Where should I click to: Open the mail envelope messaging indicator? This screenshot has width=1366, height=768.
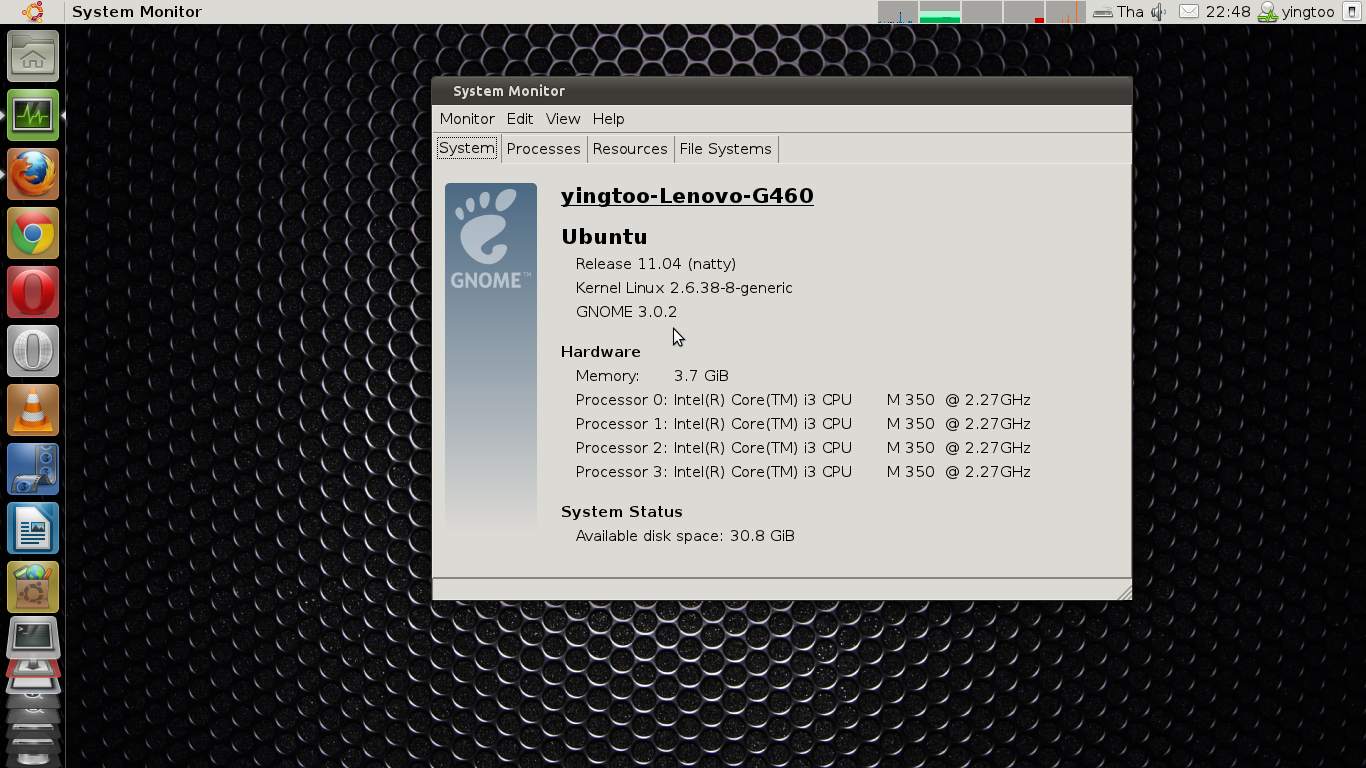click(1188, 12)
